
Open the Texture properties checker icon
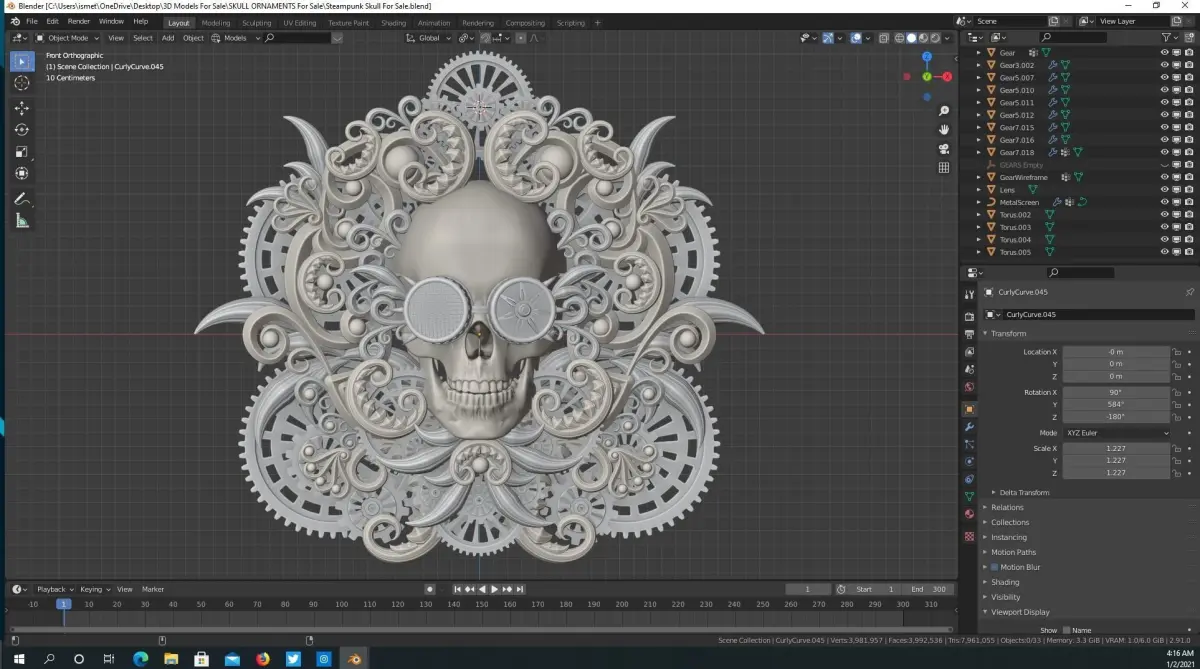tap(969, 536)
